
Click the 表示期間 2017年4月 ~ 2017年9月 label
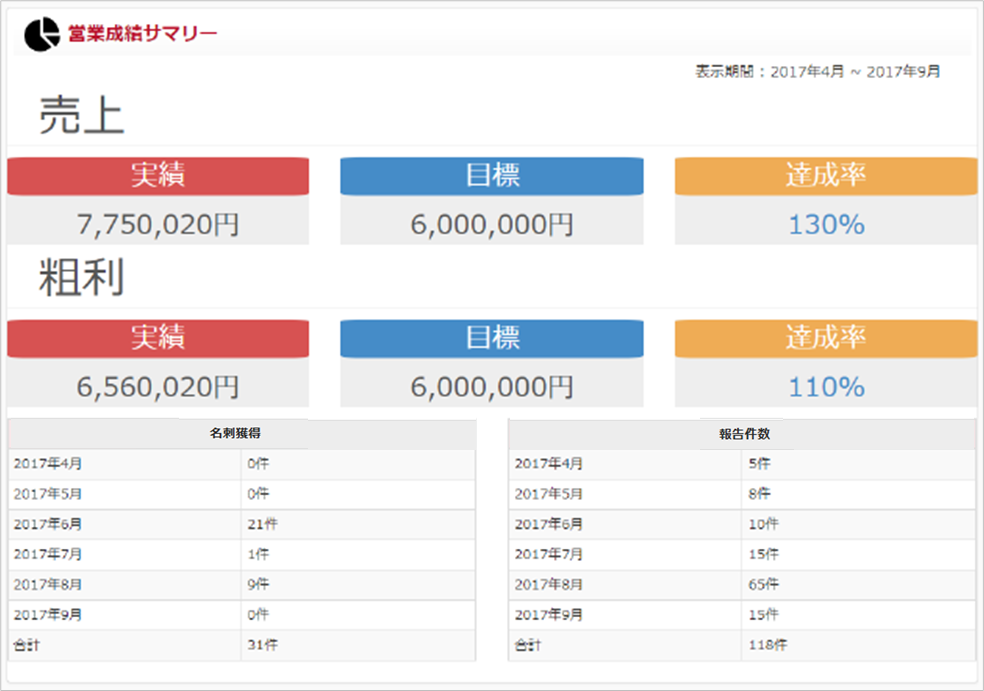pyautogui.click(x=817, y=72)
